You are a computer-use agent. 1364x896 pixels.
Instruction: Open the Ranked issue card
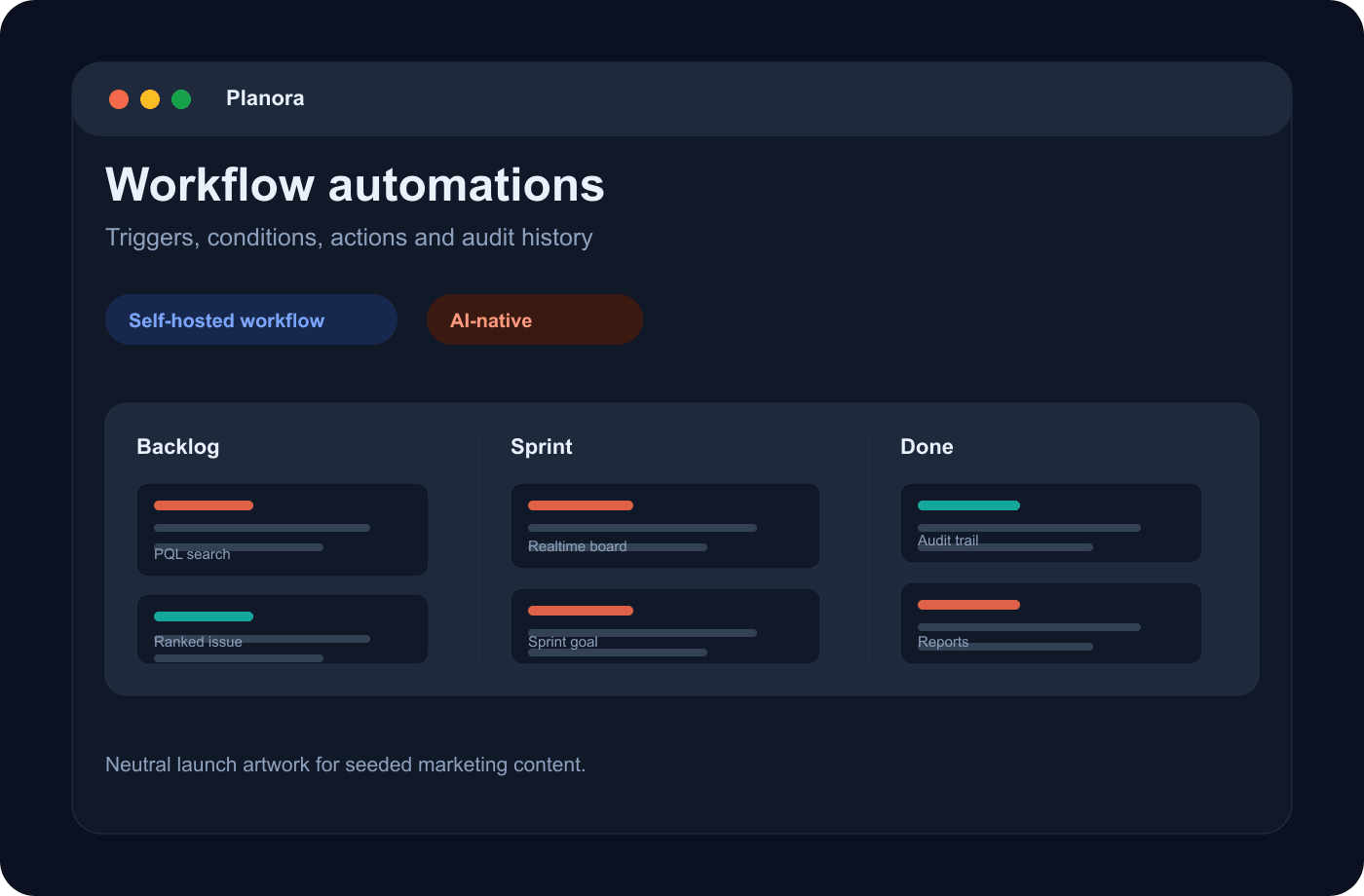[283, 629]
